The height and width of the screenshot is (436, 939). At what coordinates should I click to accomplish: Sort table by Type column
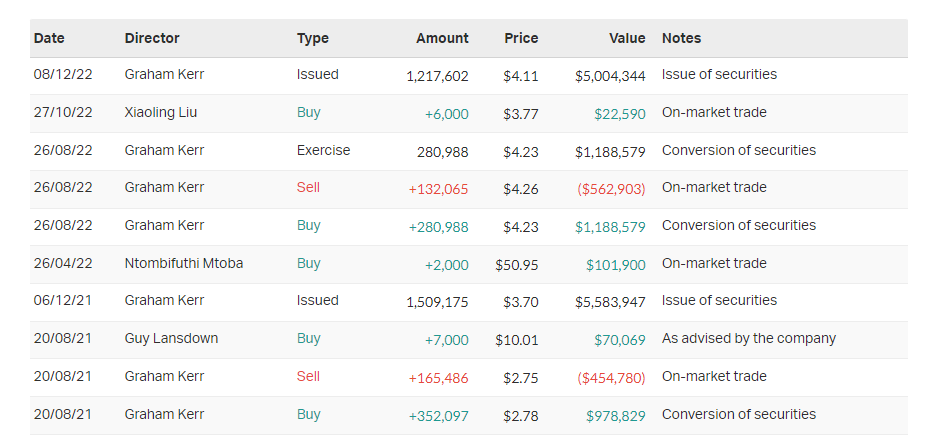coord(313,38)
